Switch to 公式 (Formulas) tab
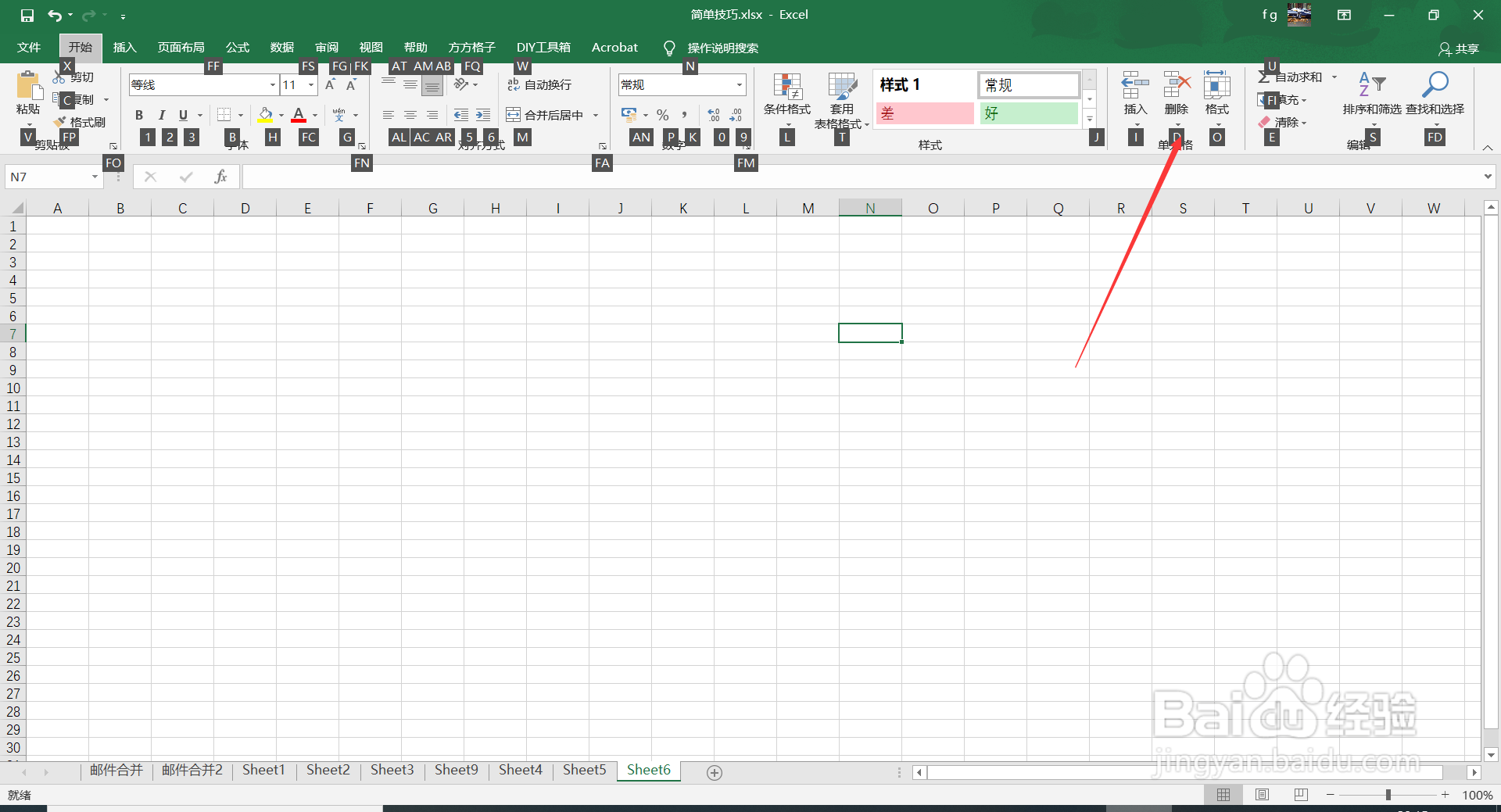 coord(238,48)
